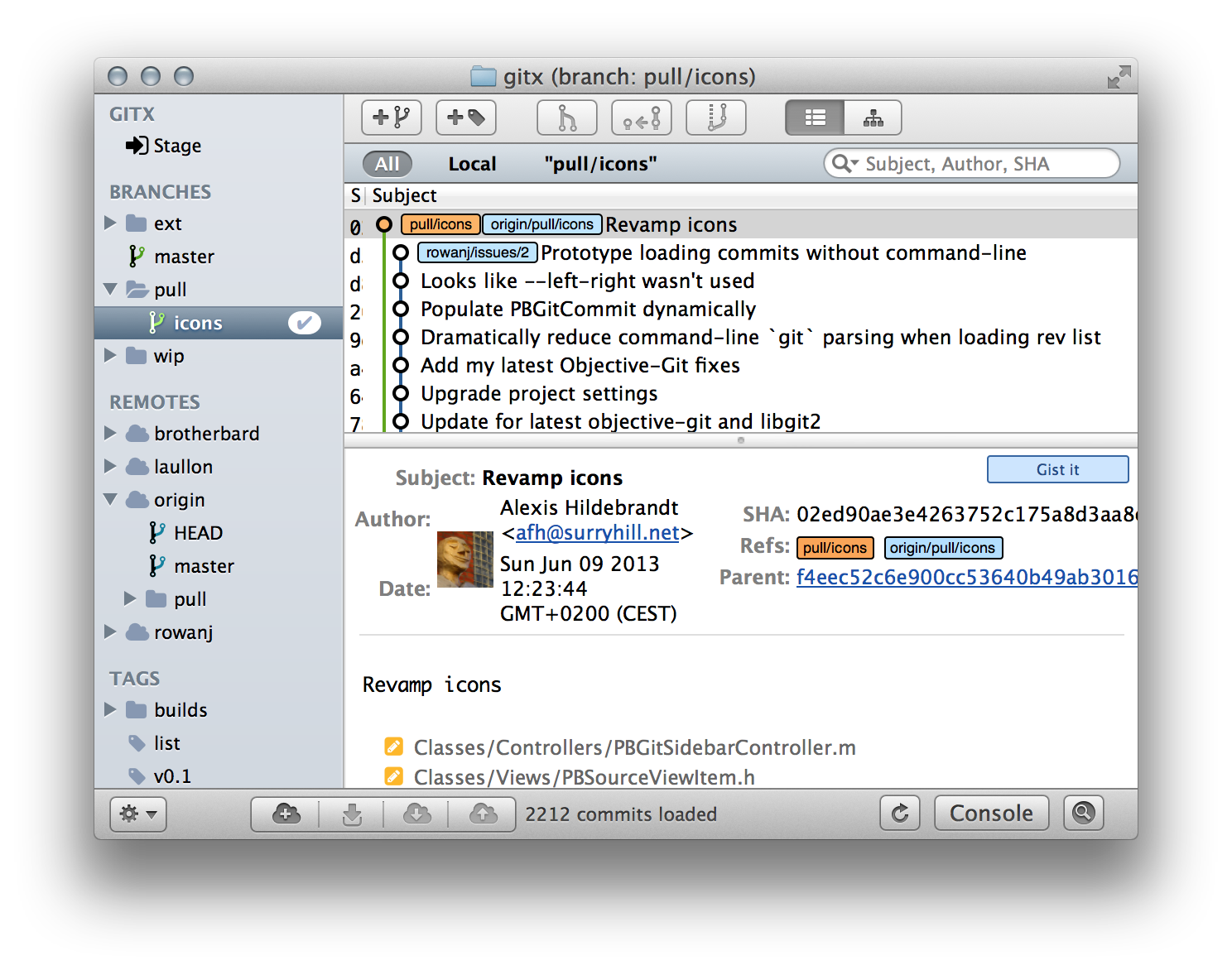
Task: Expand the ext branch folder
Action: tap(110, 223)
